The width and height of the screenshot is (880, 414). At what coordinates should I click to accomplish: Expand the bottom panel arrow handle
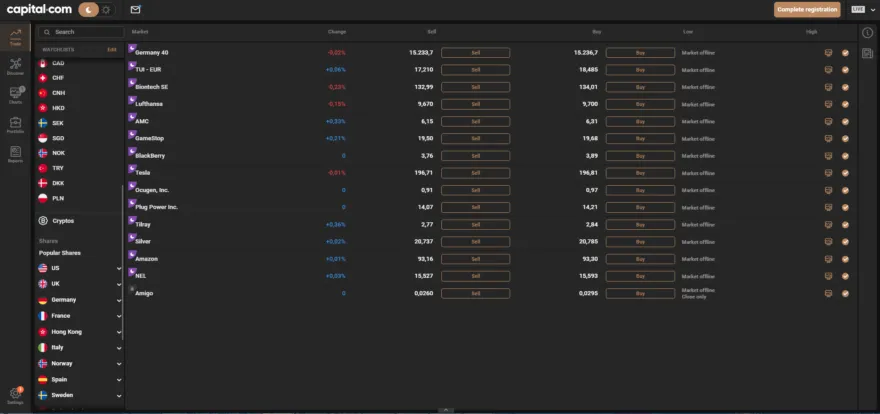[x=445, y=410]
